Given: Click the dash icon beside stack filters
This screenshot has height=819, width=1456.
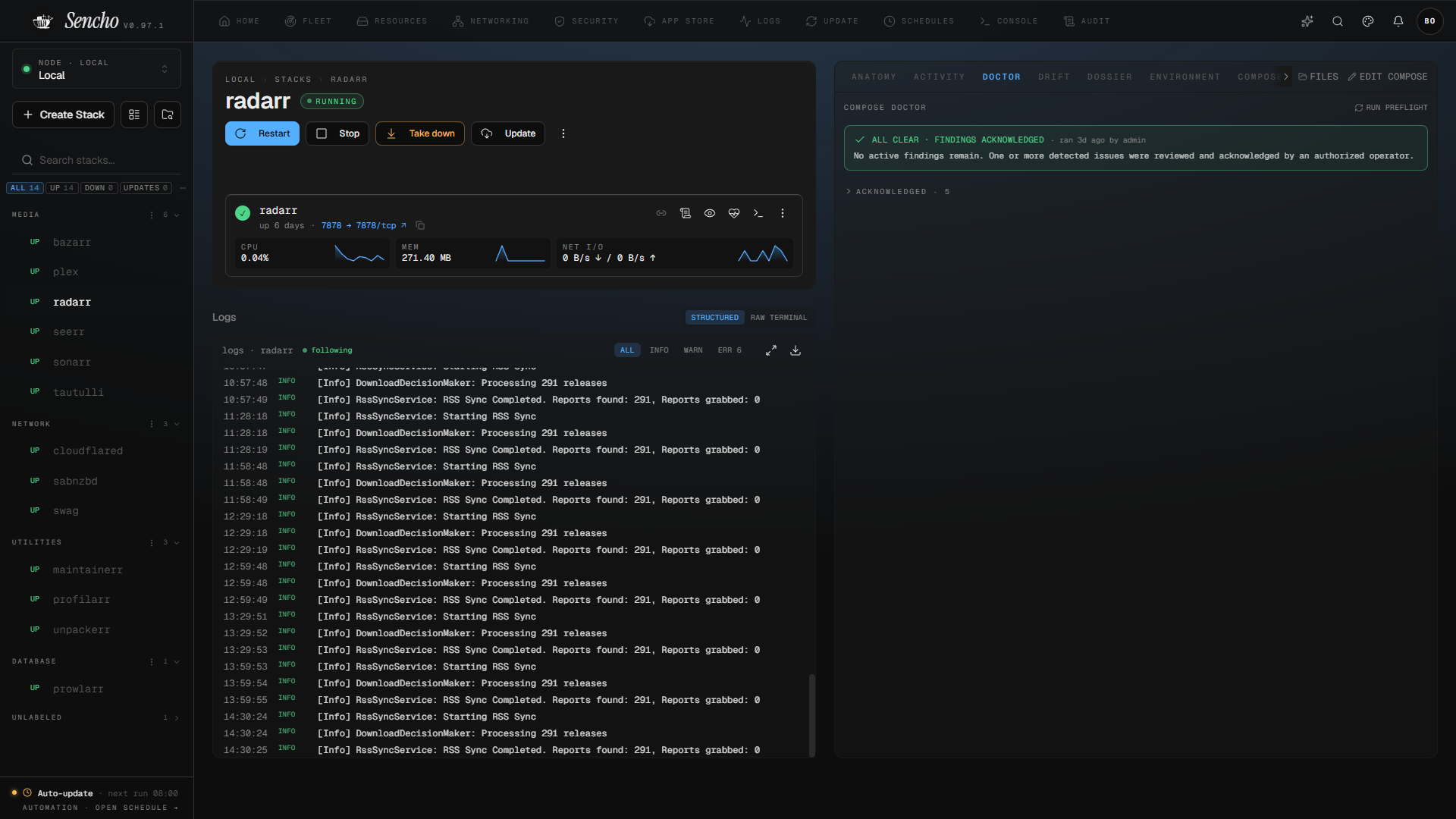Looking at the screenshot, I should pos(183,188).
